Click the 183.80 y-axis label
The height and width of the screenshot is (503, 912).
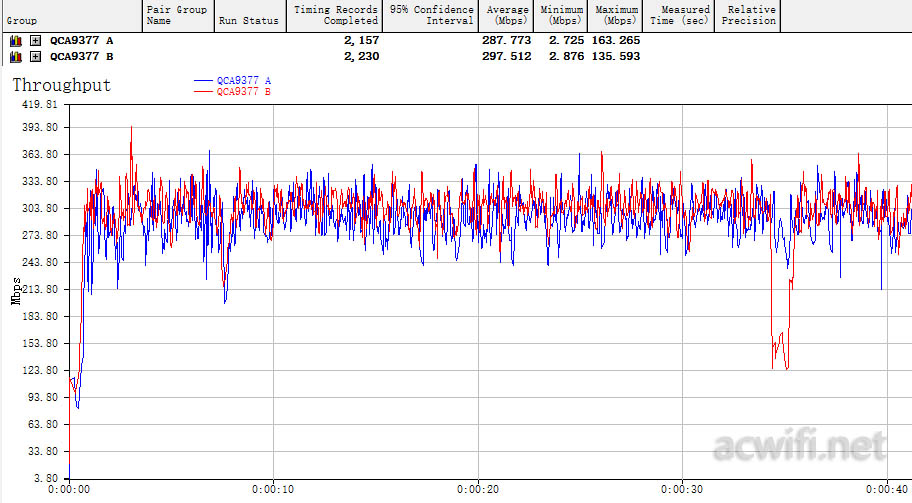pos(40,316)
